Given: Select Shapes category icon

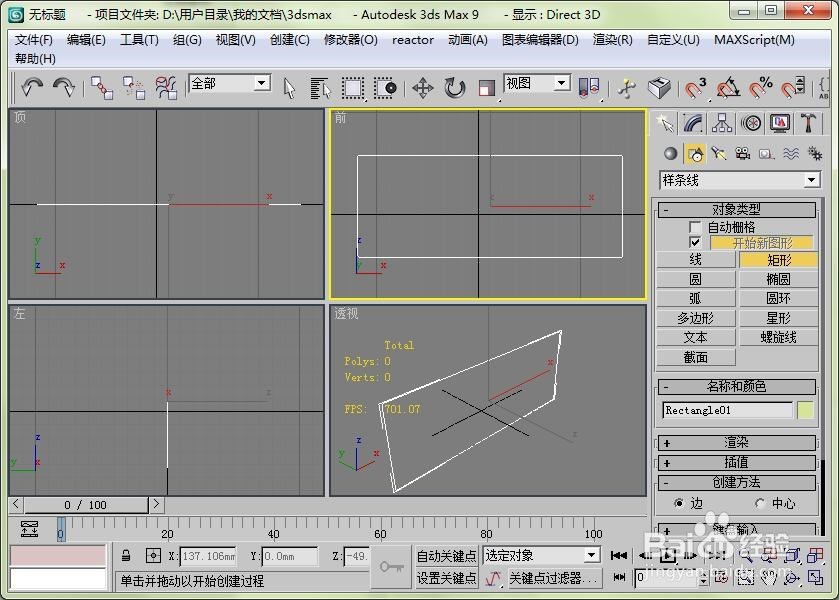Looking at the screenshot, I should point(695,154).
